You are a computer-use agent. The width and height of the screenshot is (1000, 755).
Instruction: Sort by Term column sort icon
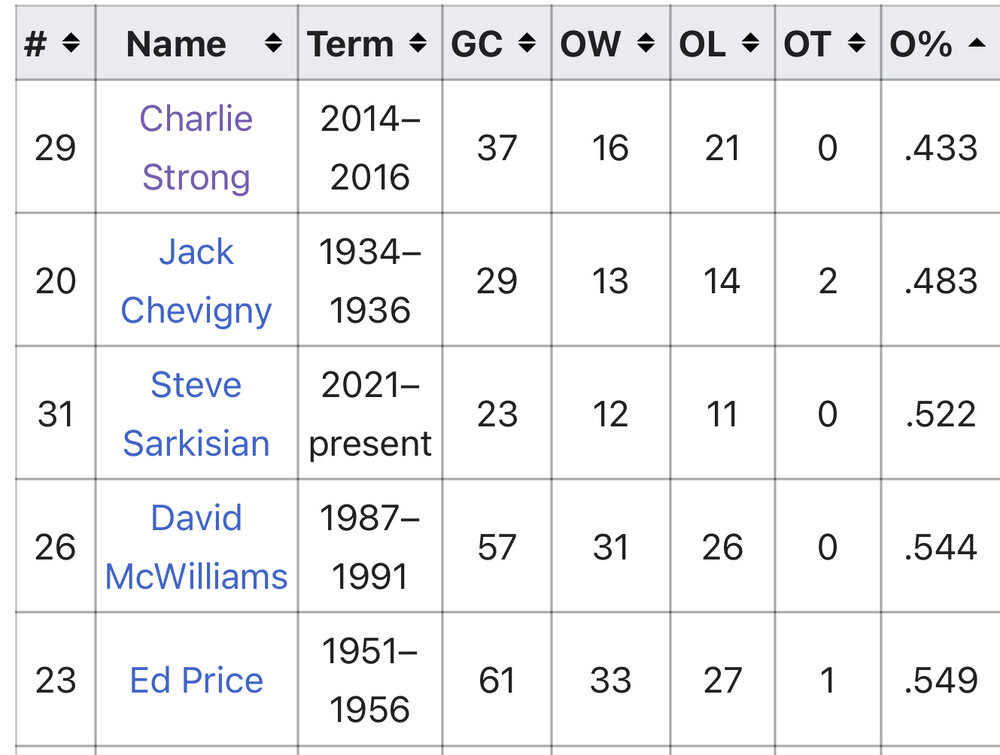pyautogui.click(x=418, y=44)
